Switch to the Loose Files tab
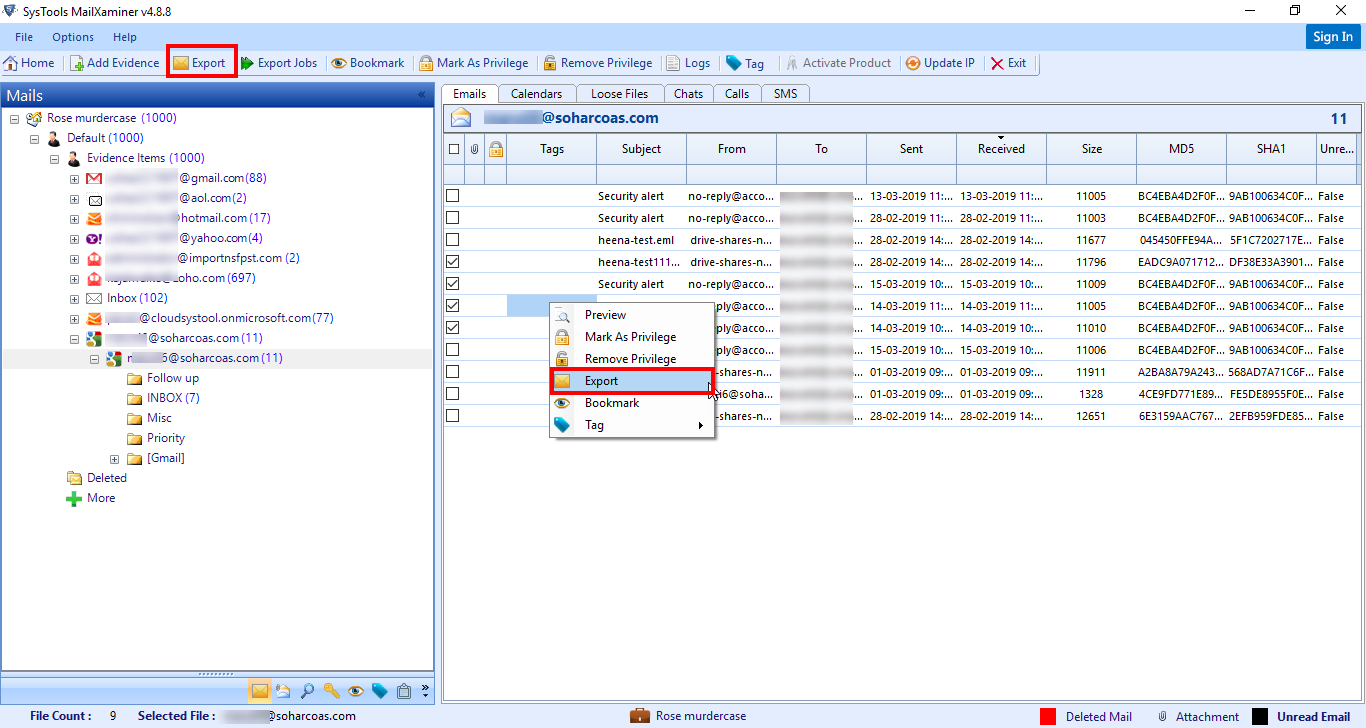This screenshot has width=1366, height=728. 619,94
